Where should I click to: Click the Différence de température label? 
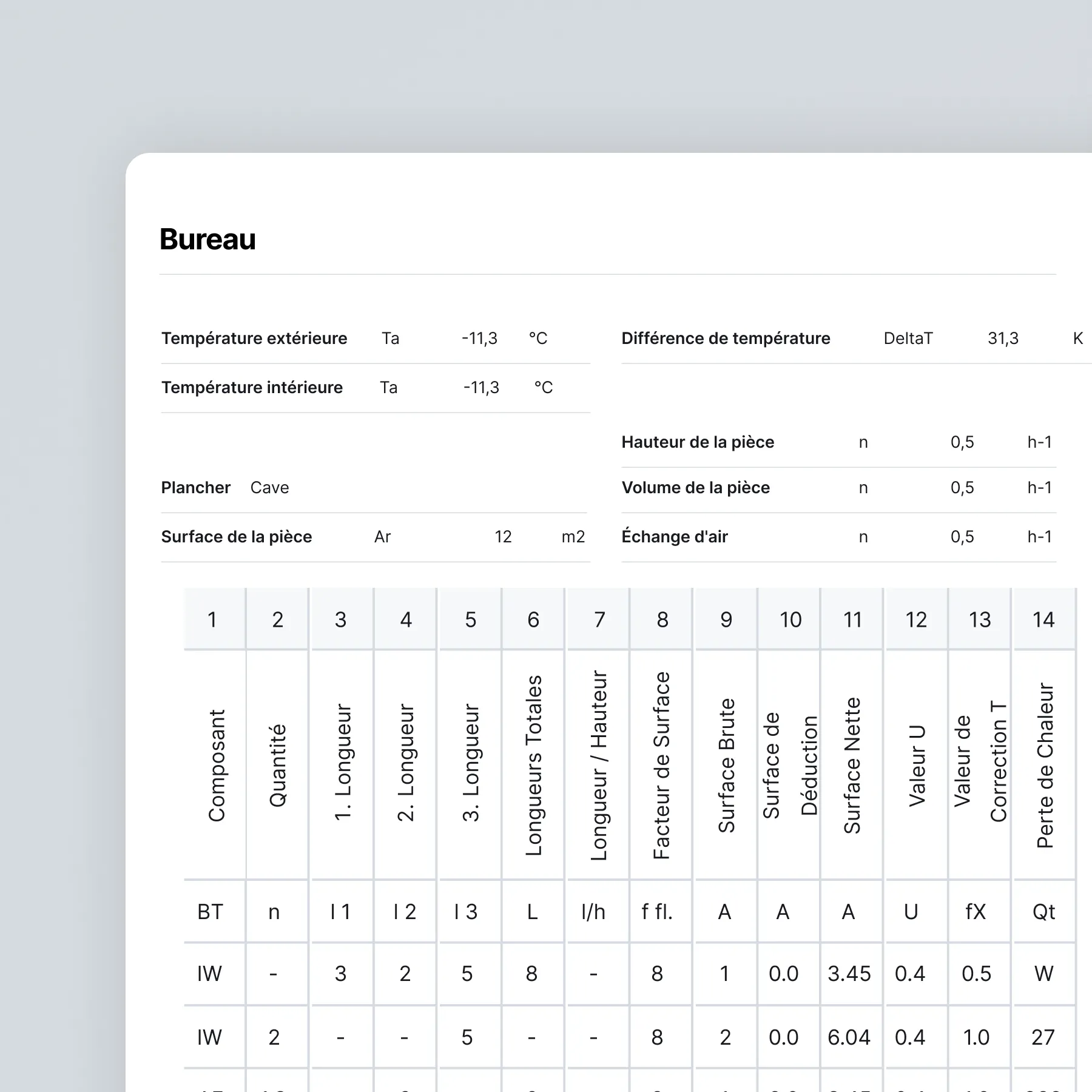tap(726, 338)
